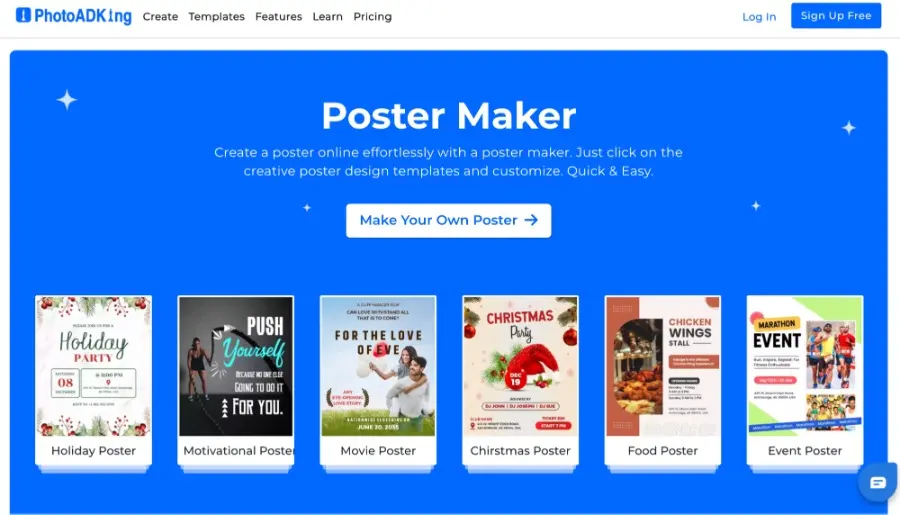Open the Features menu
This screenshot has height=515, width=900.
pyautogui.click(x=278, y=17)
